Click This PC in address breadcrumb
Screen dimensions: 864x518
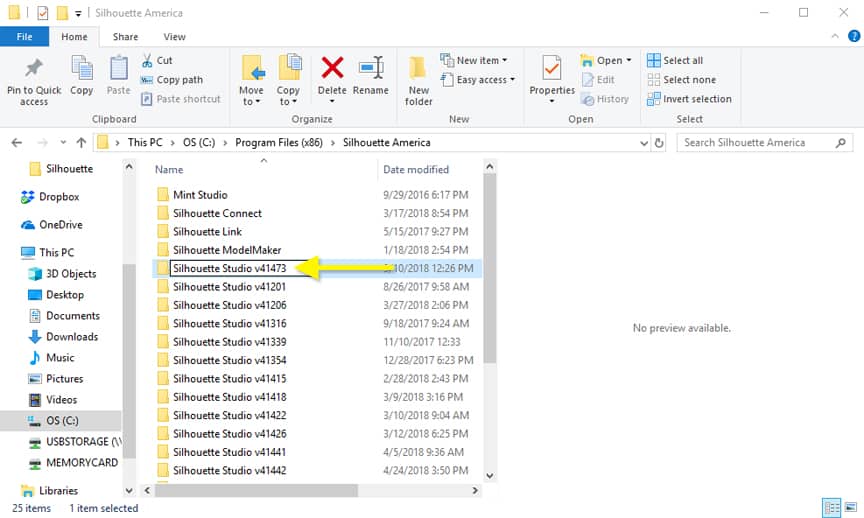click(x=145, y=143)
